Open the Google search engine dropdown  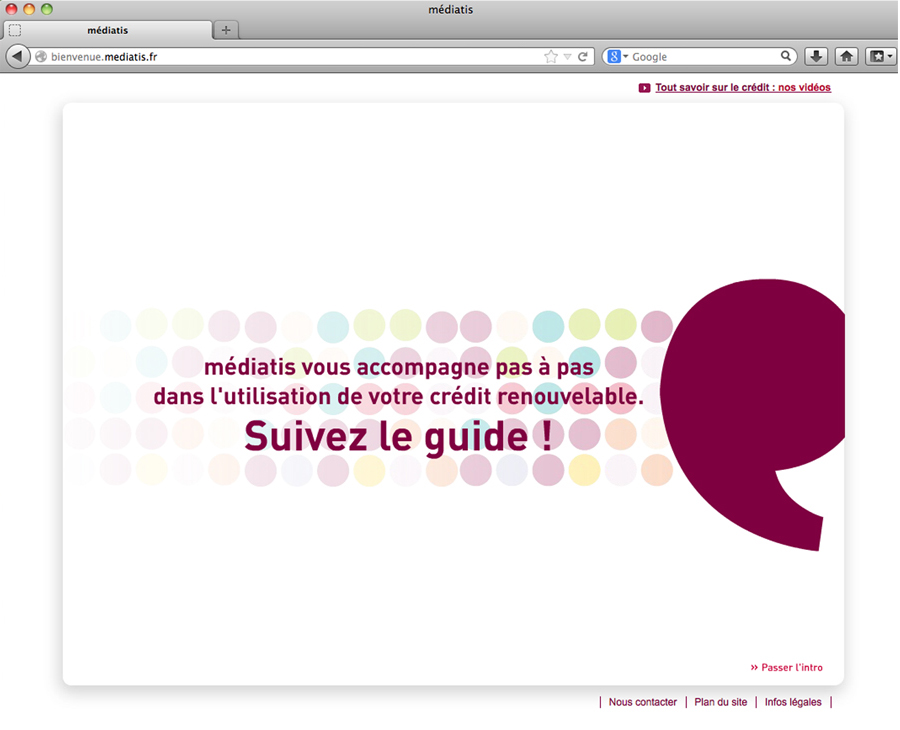pos(617,57)
